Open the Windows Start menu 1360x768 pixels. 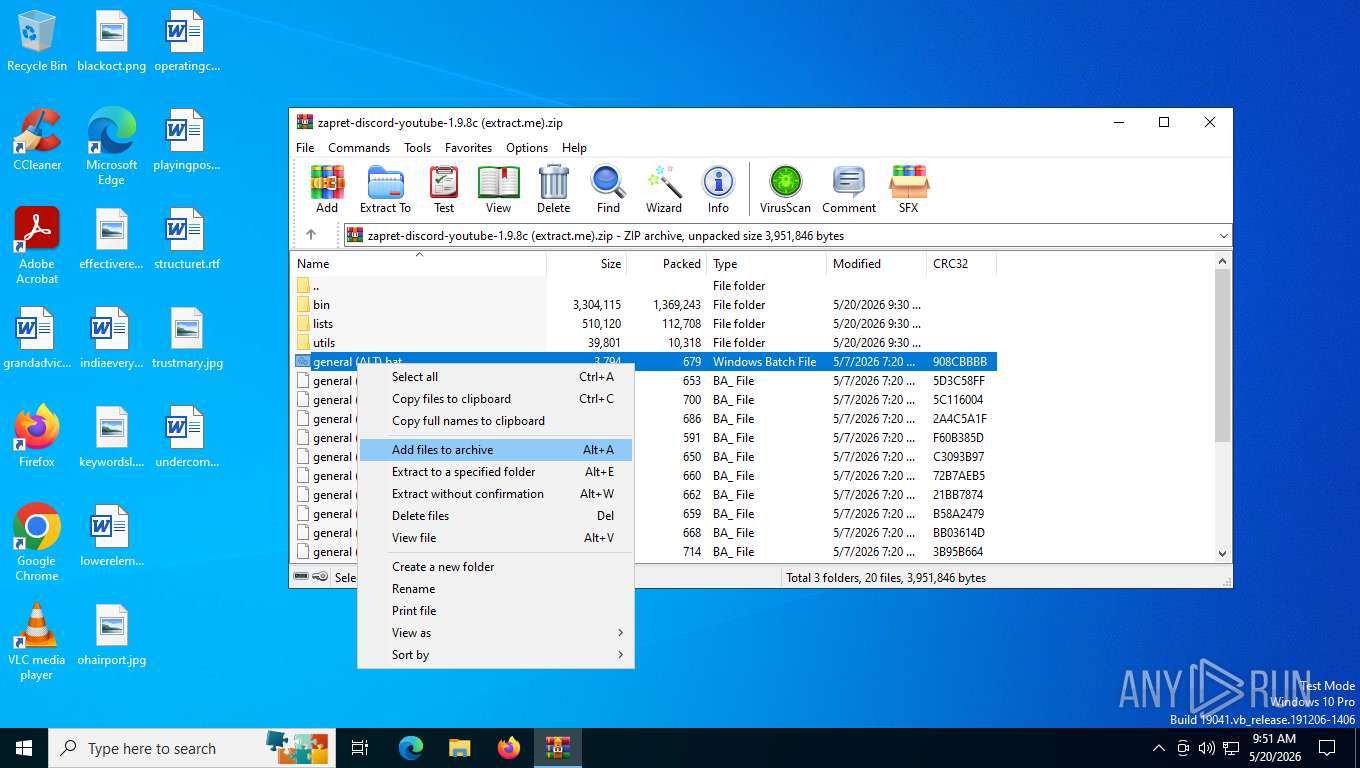point(24,748)
